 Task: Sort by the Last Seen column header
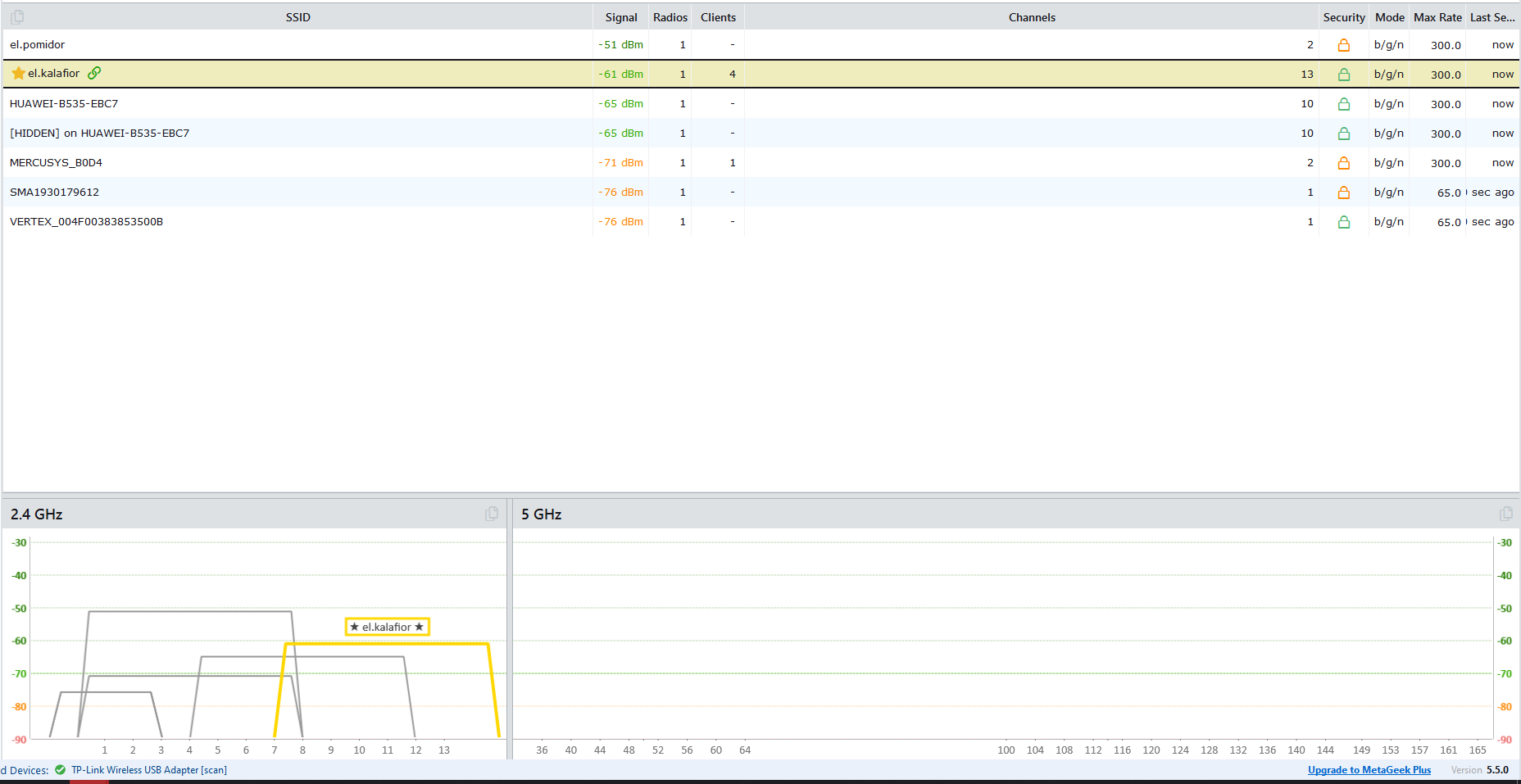1492,17
